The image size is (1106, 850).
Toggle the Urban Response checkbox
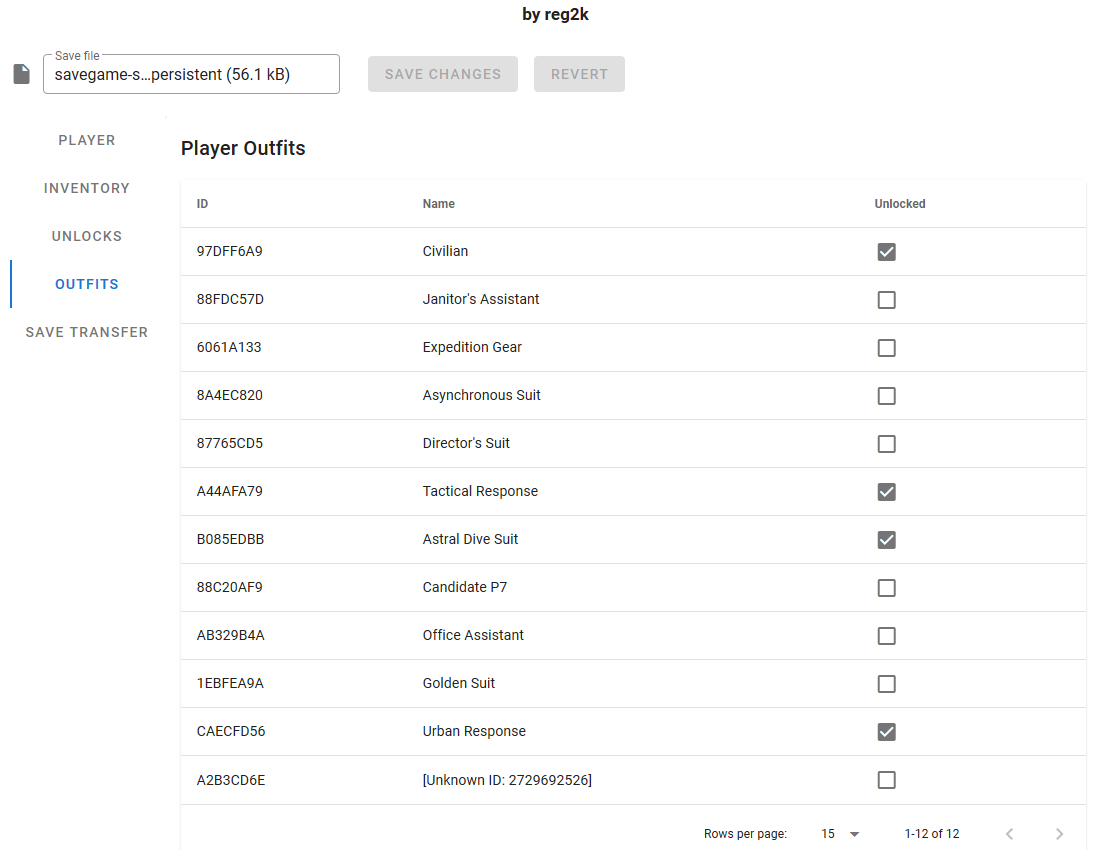887,731
